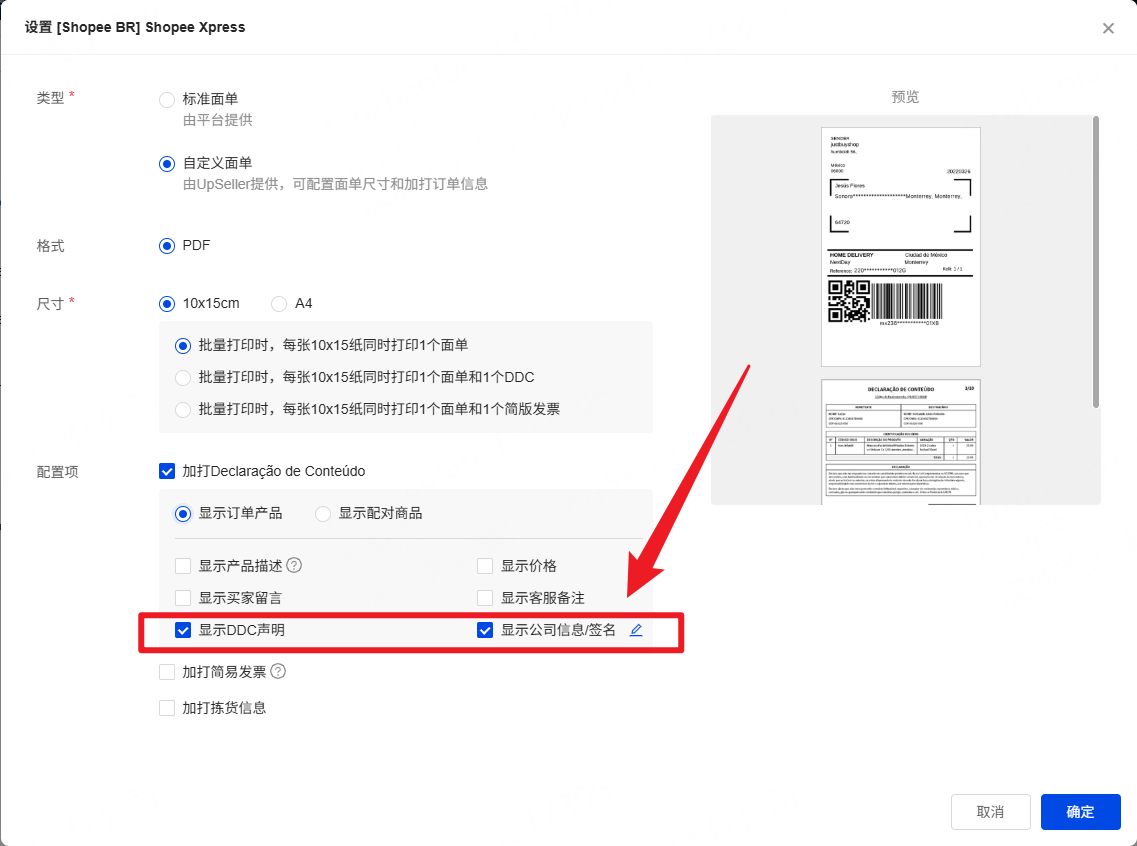Image resolution: width=1137 pixels, height=846 pixels.
Task: Select the 自定义面单 radio option
Action: coord(167,163)
